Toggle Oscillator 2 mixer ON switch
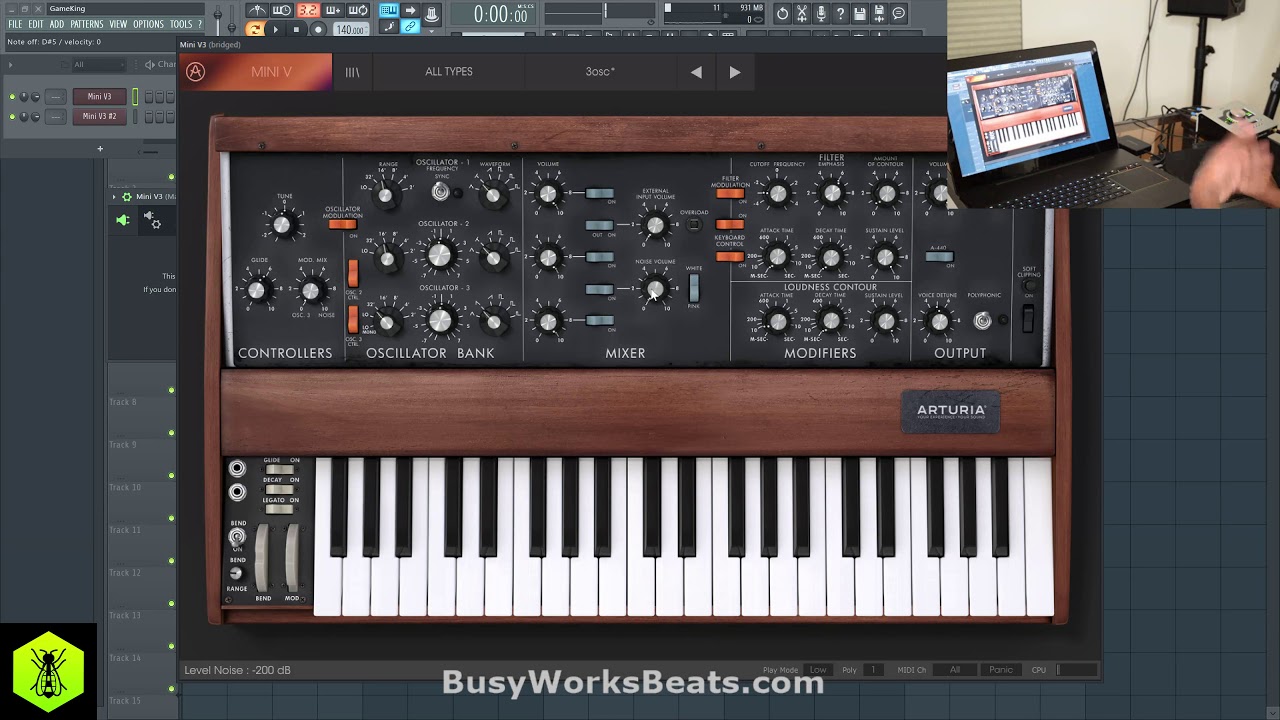 tap(599, 257)
